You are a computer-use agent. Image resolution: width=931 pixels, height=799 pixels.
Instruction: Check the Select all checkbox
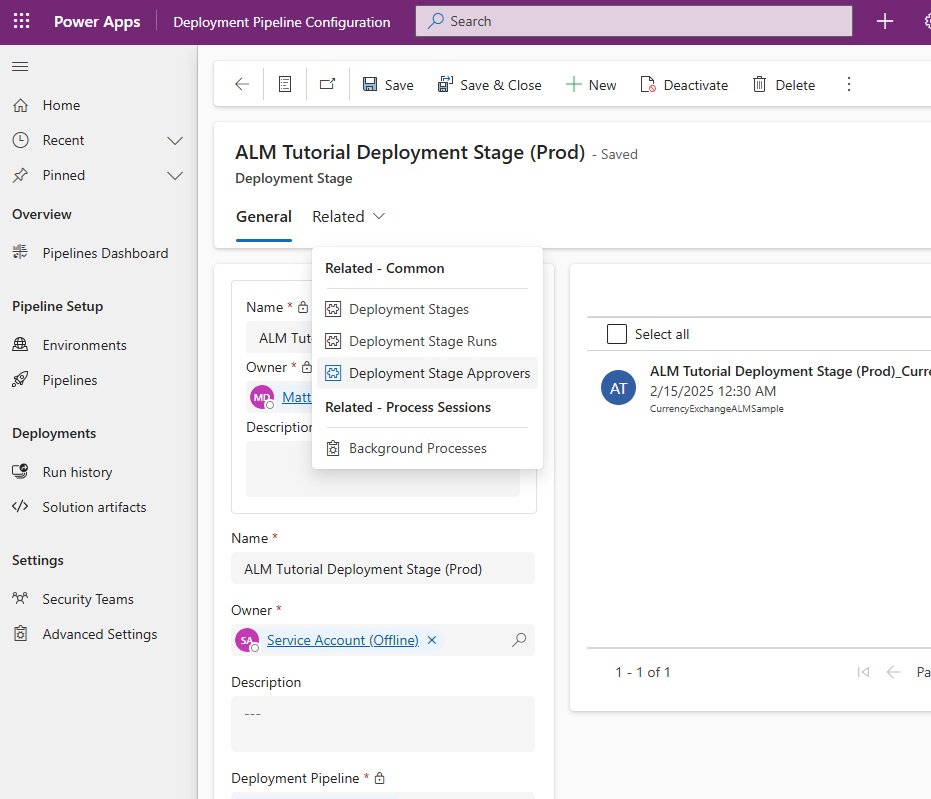[617, 334]
